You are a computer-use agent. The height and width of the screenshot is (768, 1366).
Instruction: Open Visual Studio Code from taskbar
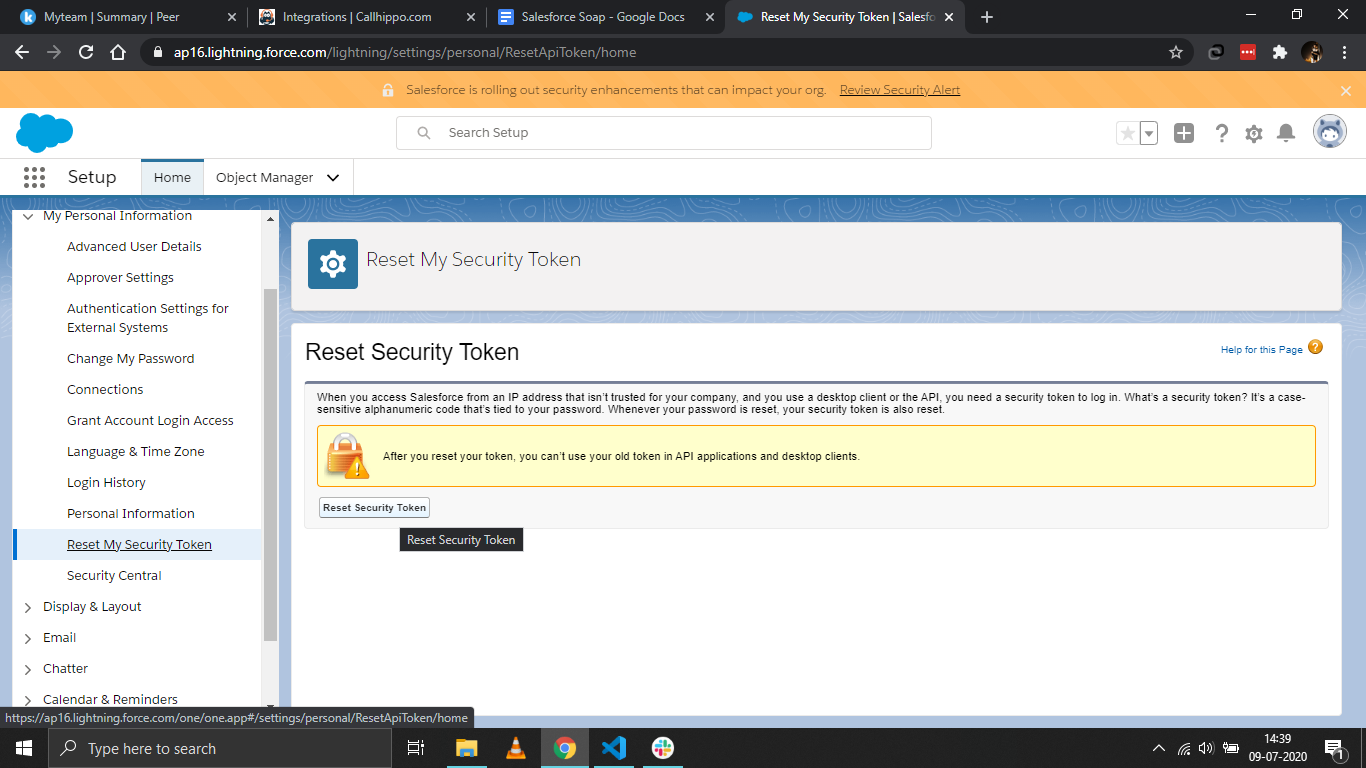point(614,748)
